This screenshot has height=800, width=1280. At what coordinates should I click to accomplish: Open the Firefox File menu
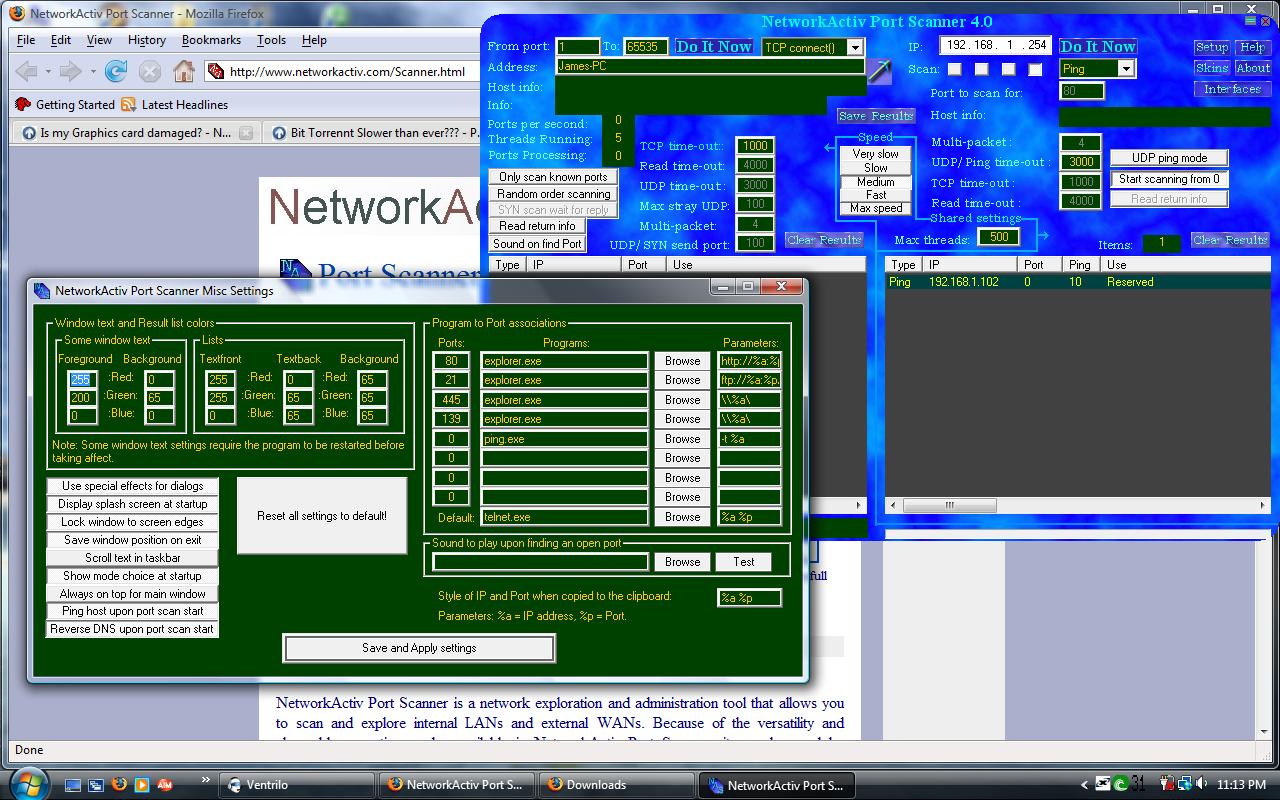point(26,40)
